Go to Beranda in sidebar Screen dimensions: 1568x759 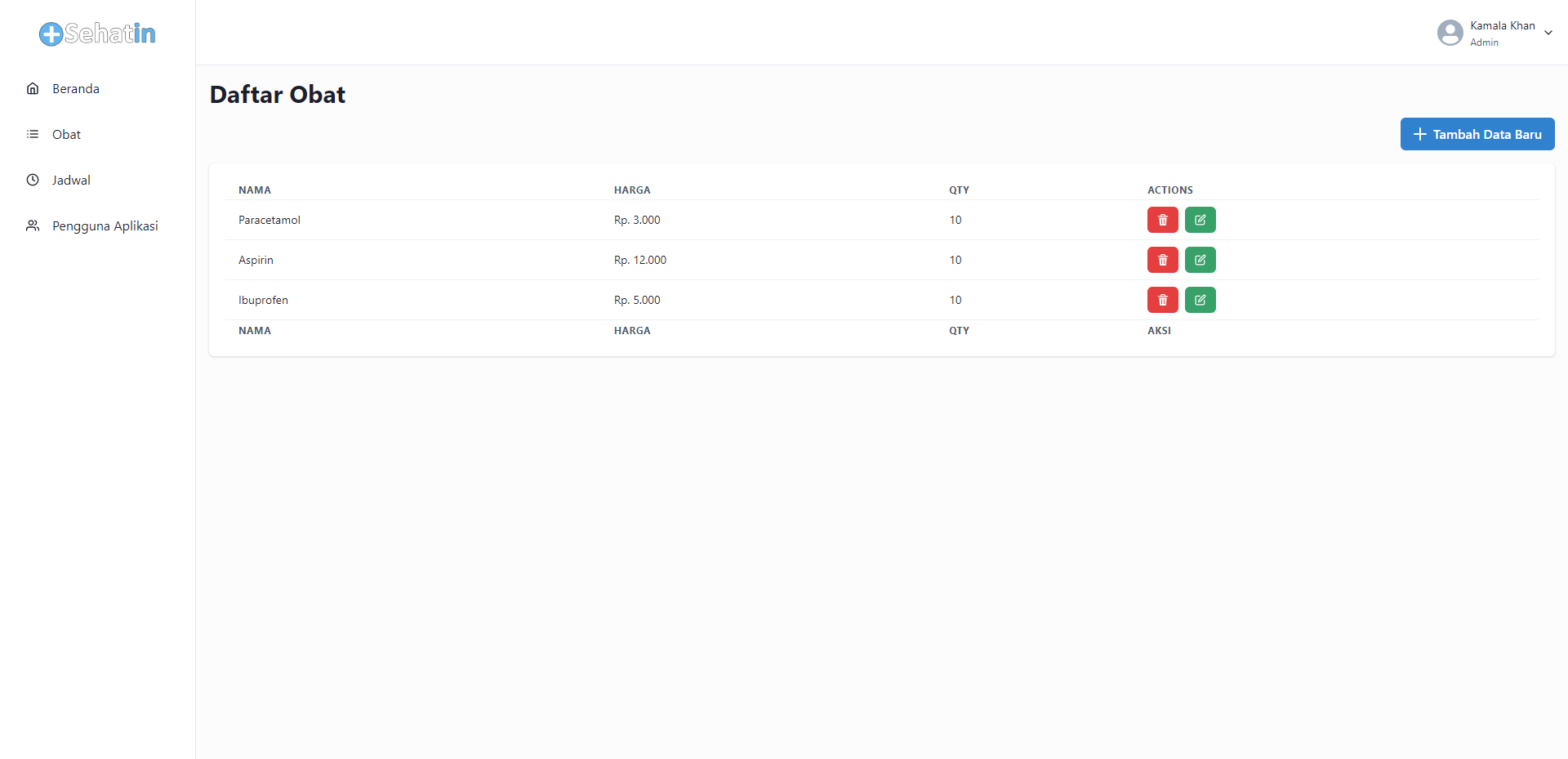click(x=76, y=88)
